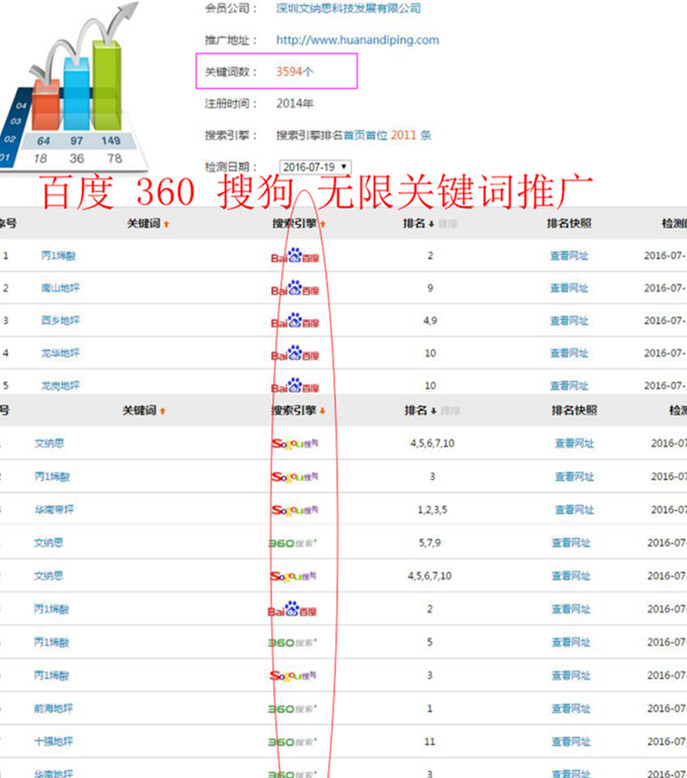687x778 pixels.
Task: Open keyword link 龙岗地坪
Action: coord(60,386)
